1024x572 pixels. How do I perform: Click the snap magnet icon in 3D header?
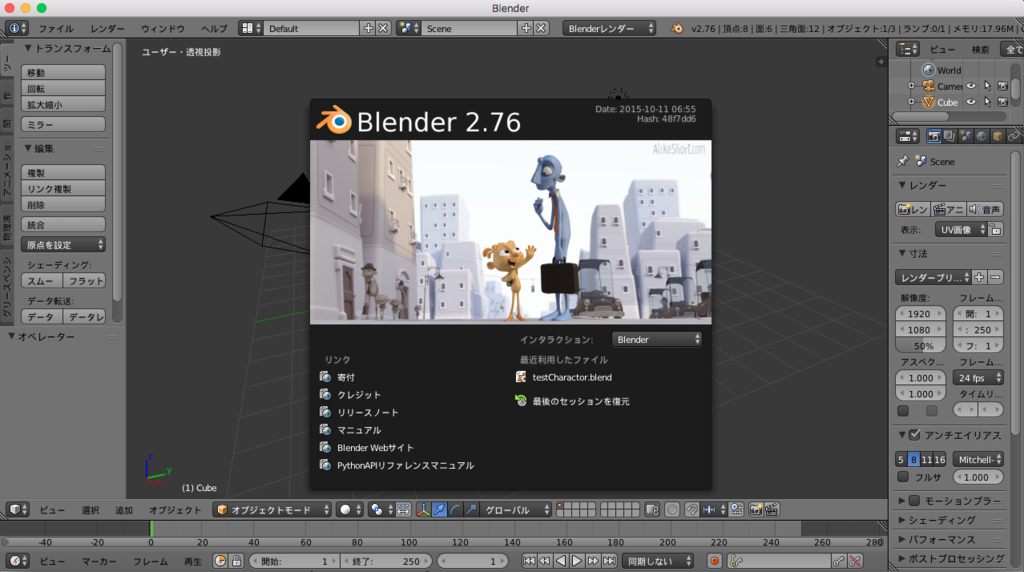click(x=692, y=510)
